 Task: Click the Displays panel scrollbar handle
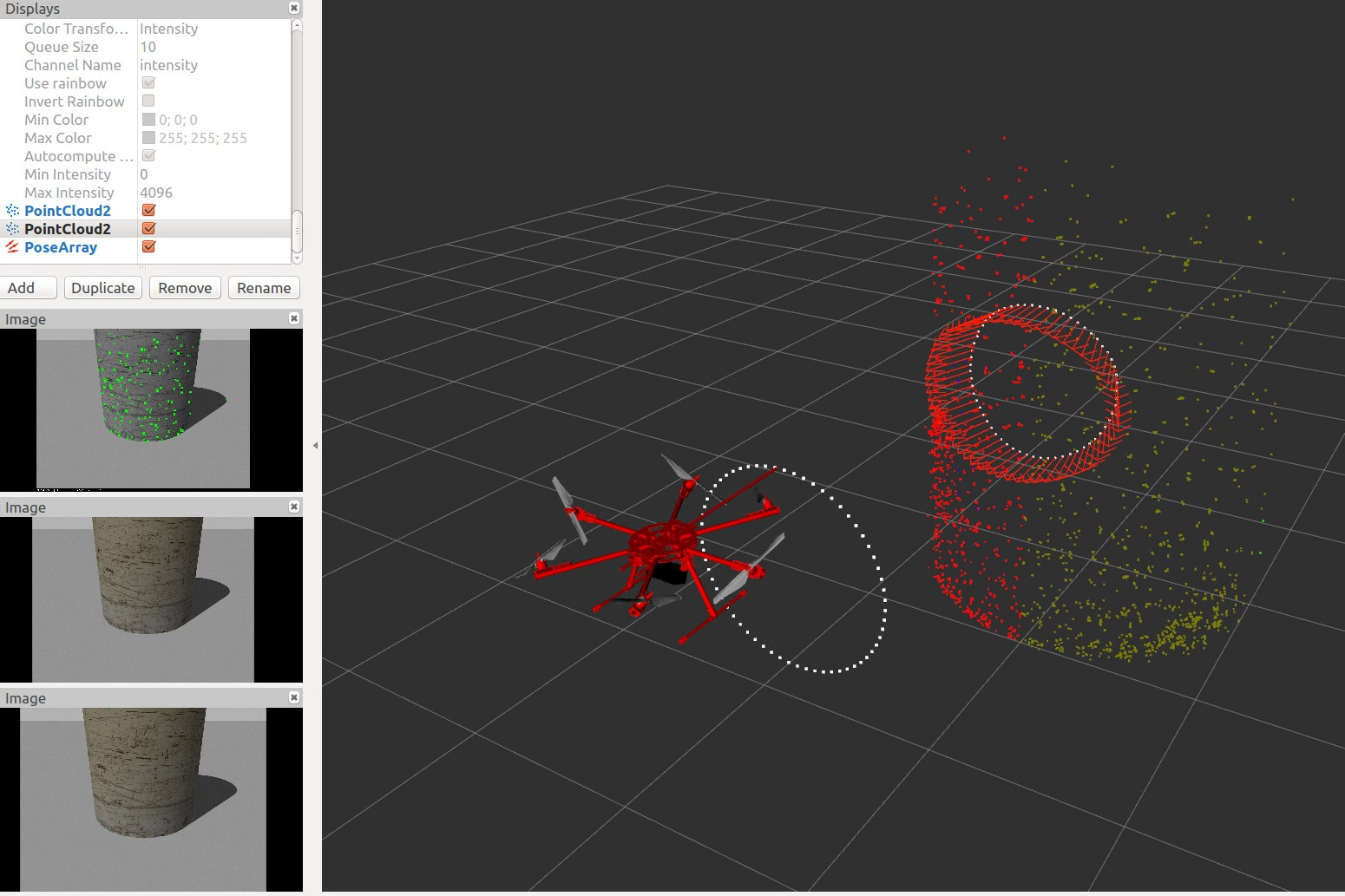pyautogui.click(x=297, y=231)
